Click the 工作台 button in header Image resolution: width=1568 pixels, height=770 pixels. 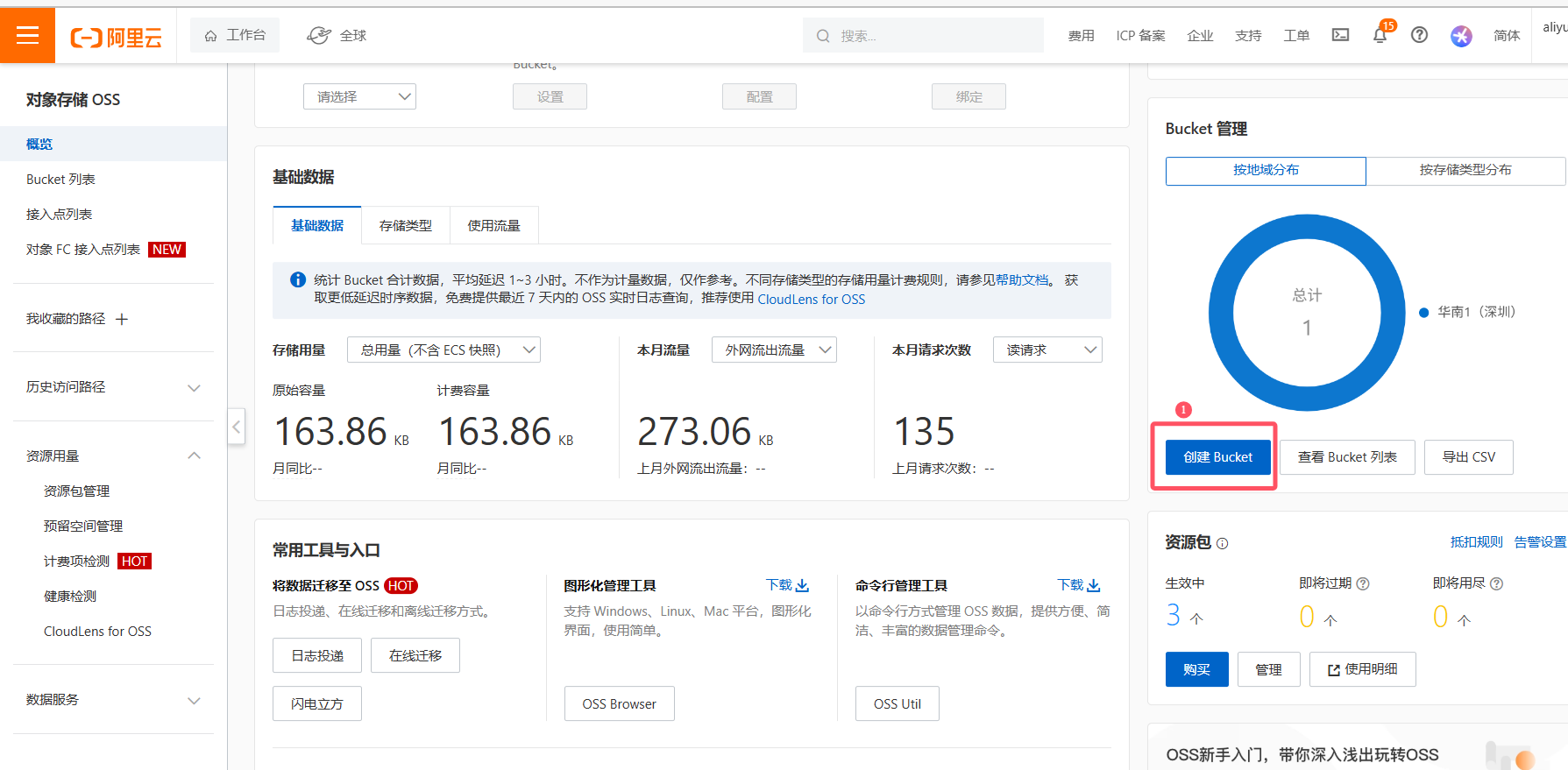tap(235, 35)
